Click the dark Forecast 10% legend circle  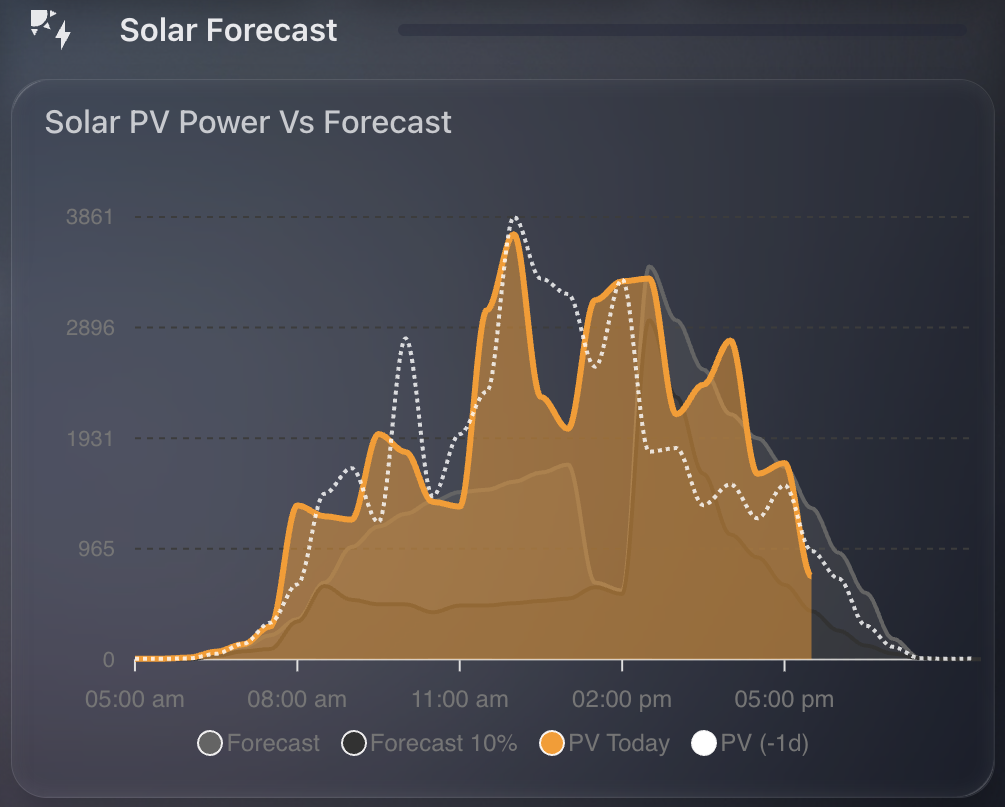354,744
